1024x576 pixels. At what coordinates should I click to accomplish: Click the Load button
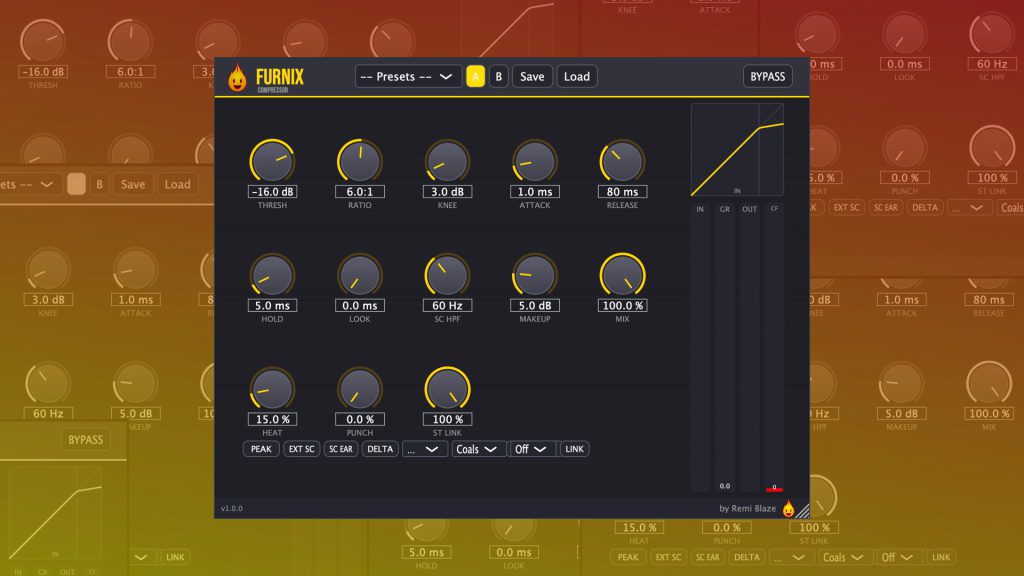tap(577, 76)
